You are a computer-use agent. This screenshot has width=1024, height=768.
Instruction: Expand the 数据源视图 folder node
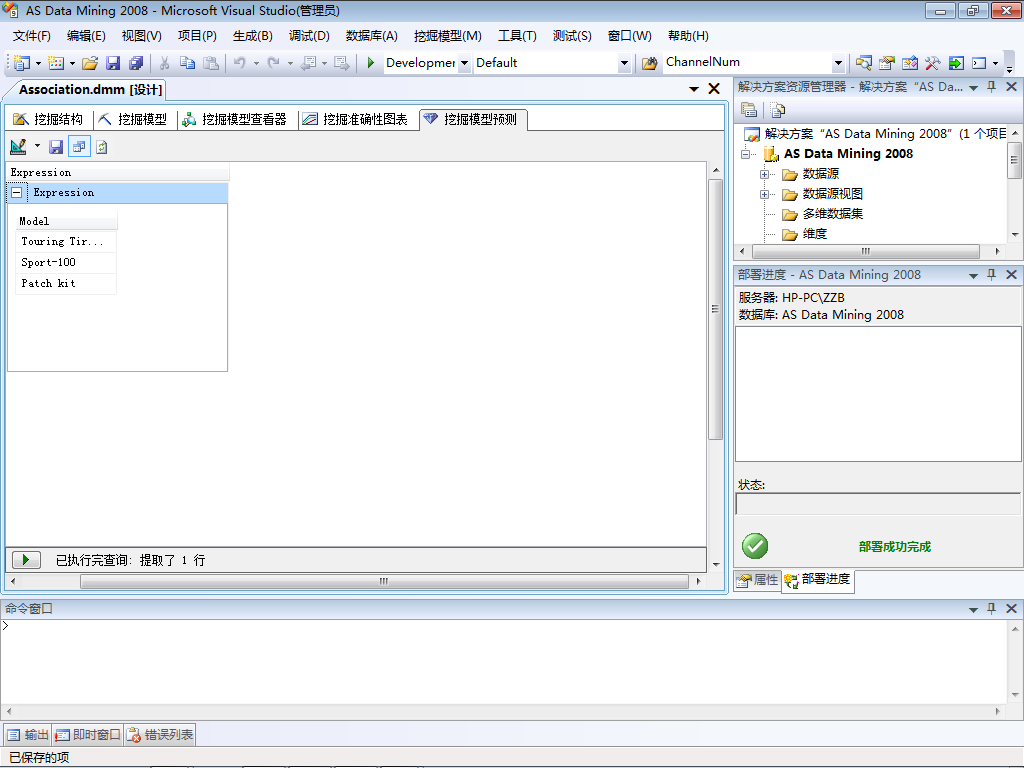(x=764, y=195)
